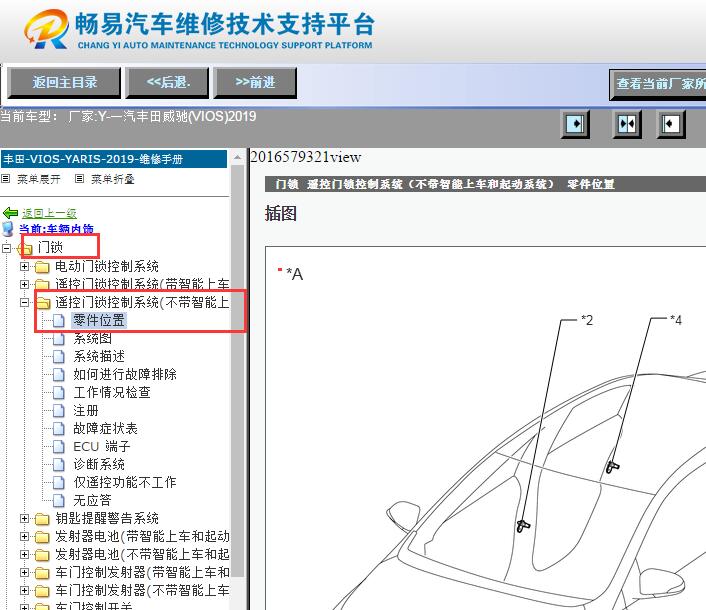
Task: Select the 门锁 folder item
Action: (50, 247)
